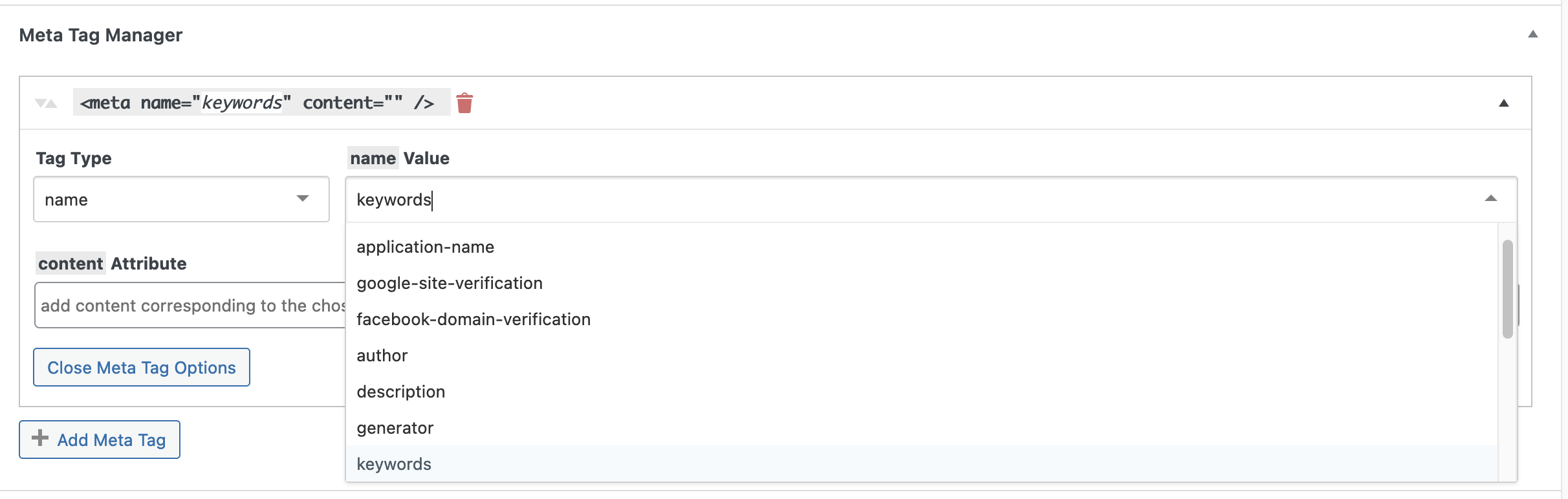
Task: Focus the content Attribute text field
Action: pyautogui.click(x=190, y=305)
